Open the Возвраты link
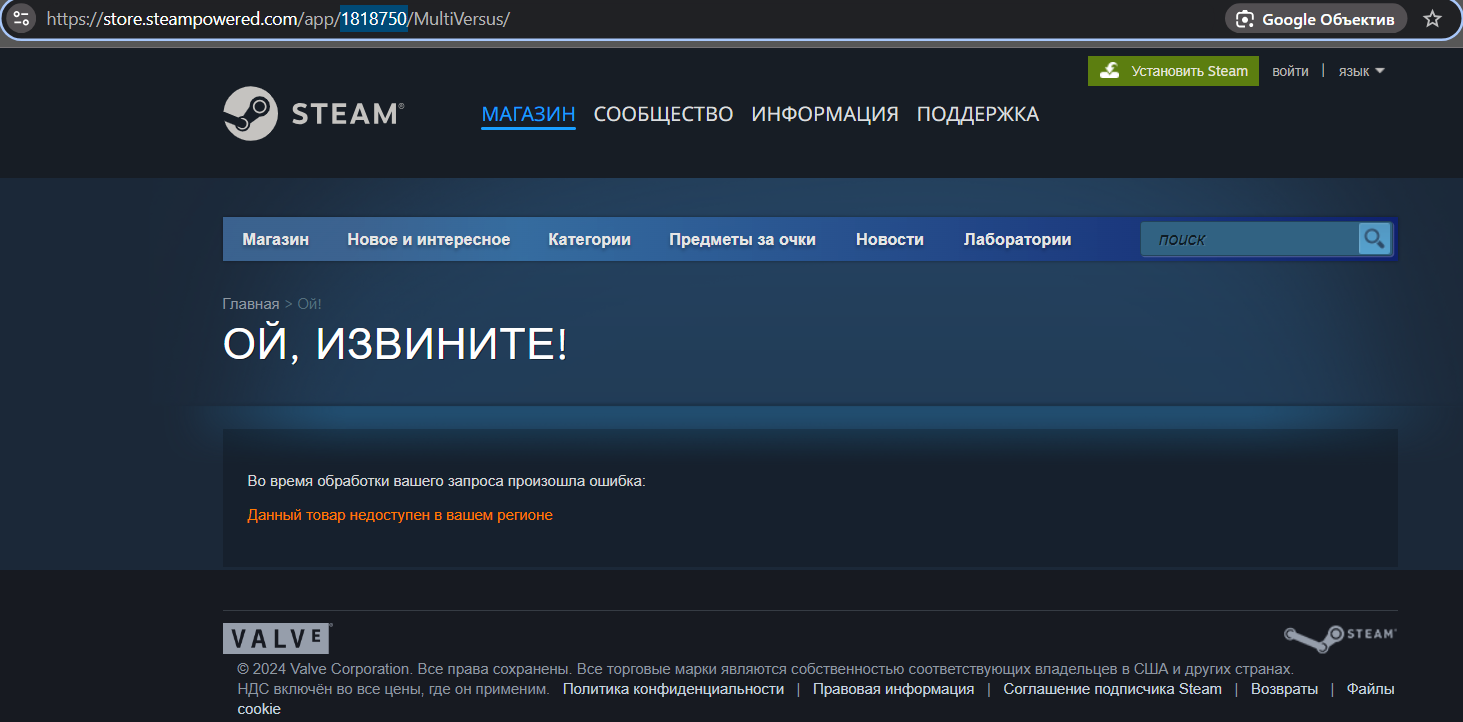 click(x=1284, y=689)
